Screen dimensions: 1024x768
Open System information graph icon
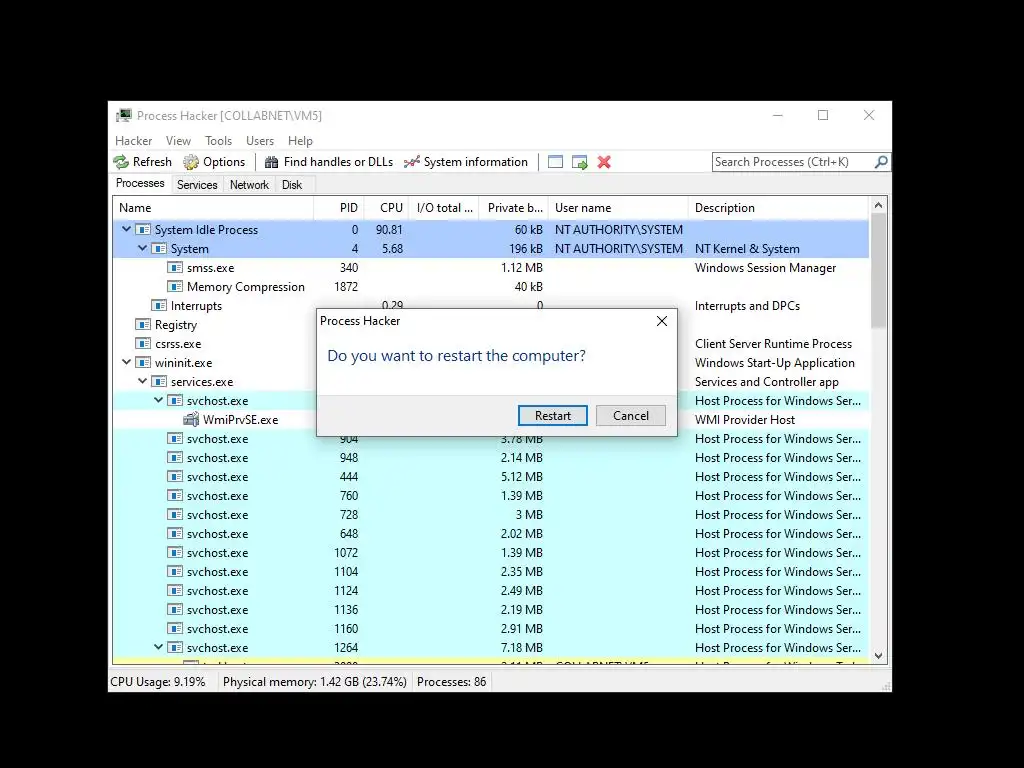(411, 162)
